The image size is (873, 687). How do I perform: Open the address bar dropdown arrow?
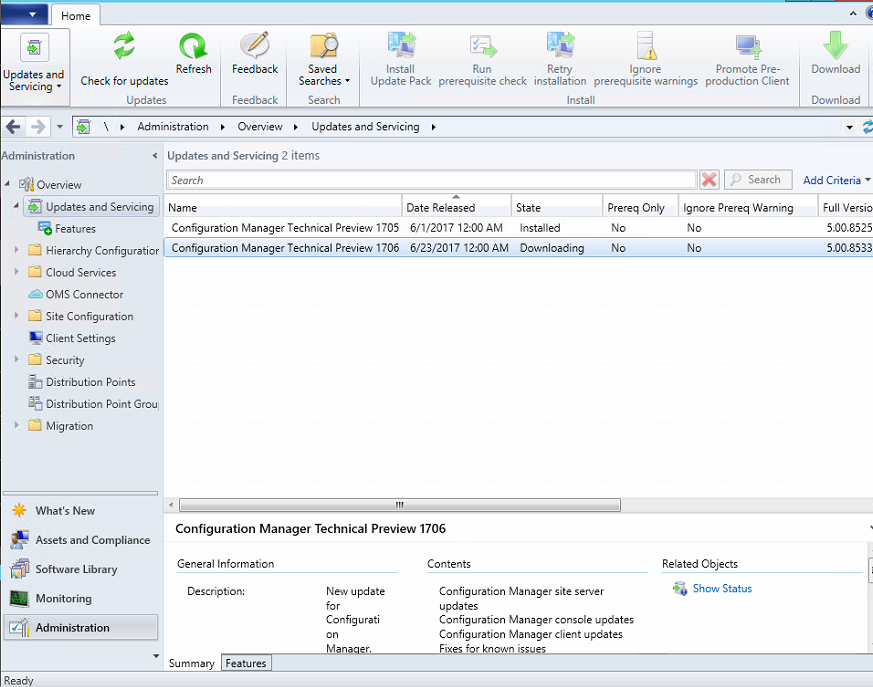pyautogui.click(x=849, y=127)
